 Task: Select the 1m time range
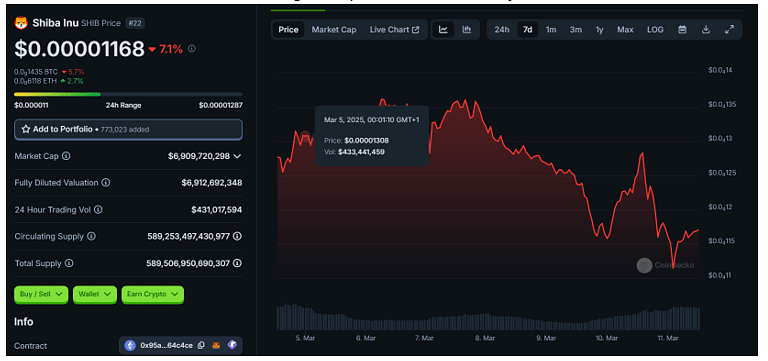pos(551,29)
